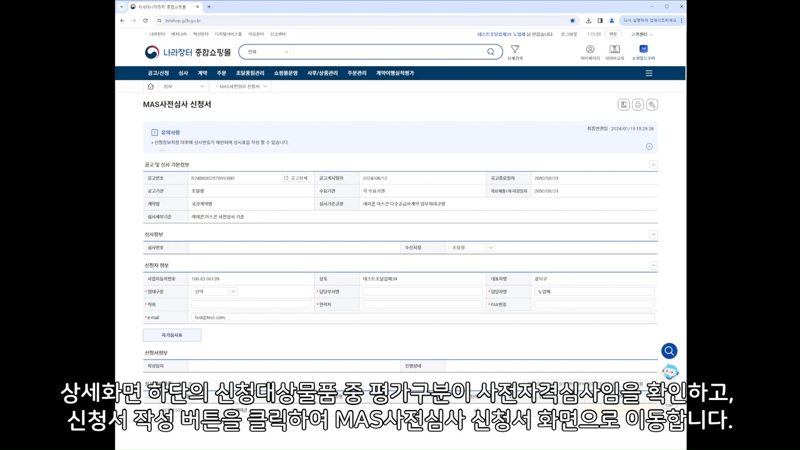The image size is (800, 450).
Task: Click the 담당자명 input field
Action: (594, 292)
